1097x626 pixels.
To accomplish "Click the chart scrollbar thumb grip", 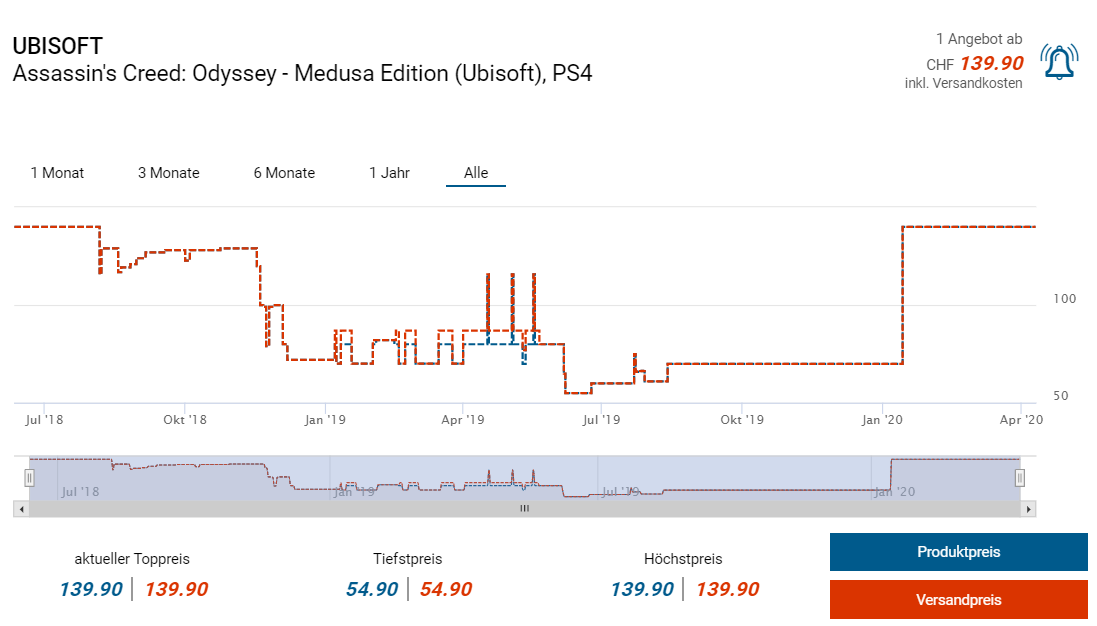I will coord(524,509).
